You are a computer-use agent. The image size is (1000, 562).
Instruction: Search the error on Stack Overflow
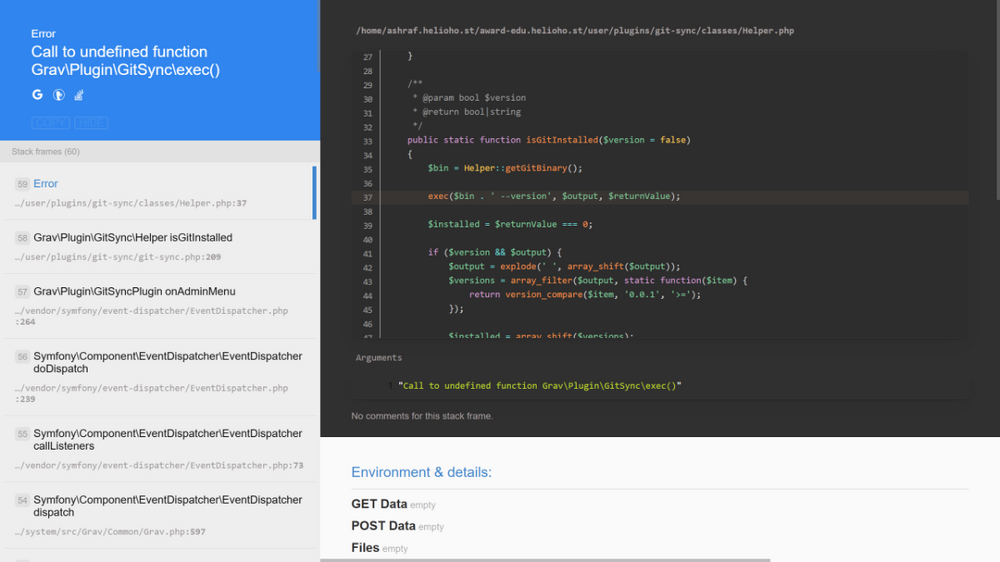(x=79, y=95)
